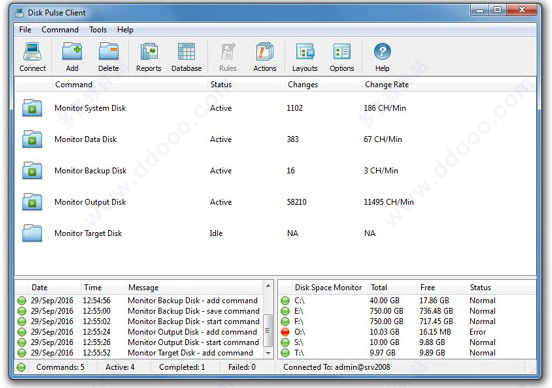
Task: Open the Layouts toolbar icon
Action: click(x=305, y=52)
